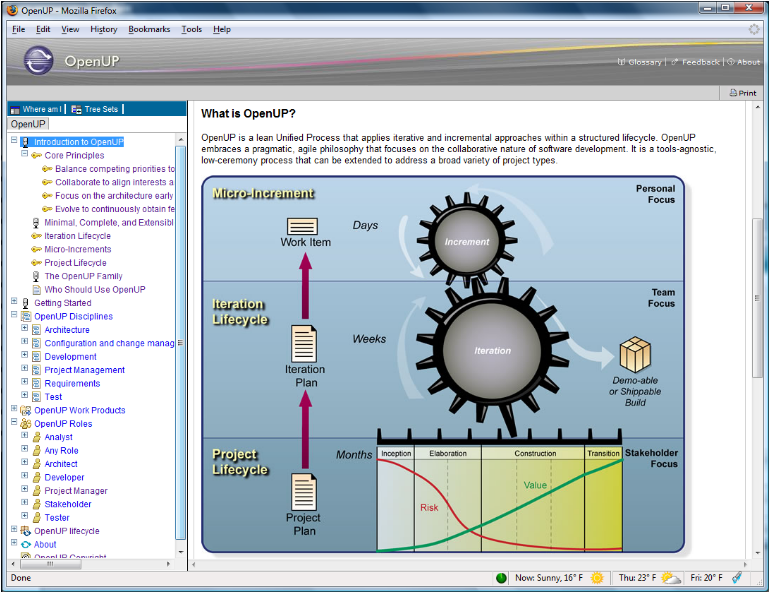
Task: Open the Edit menu
Action: pyautogui.click(x=43, y=29)
